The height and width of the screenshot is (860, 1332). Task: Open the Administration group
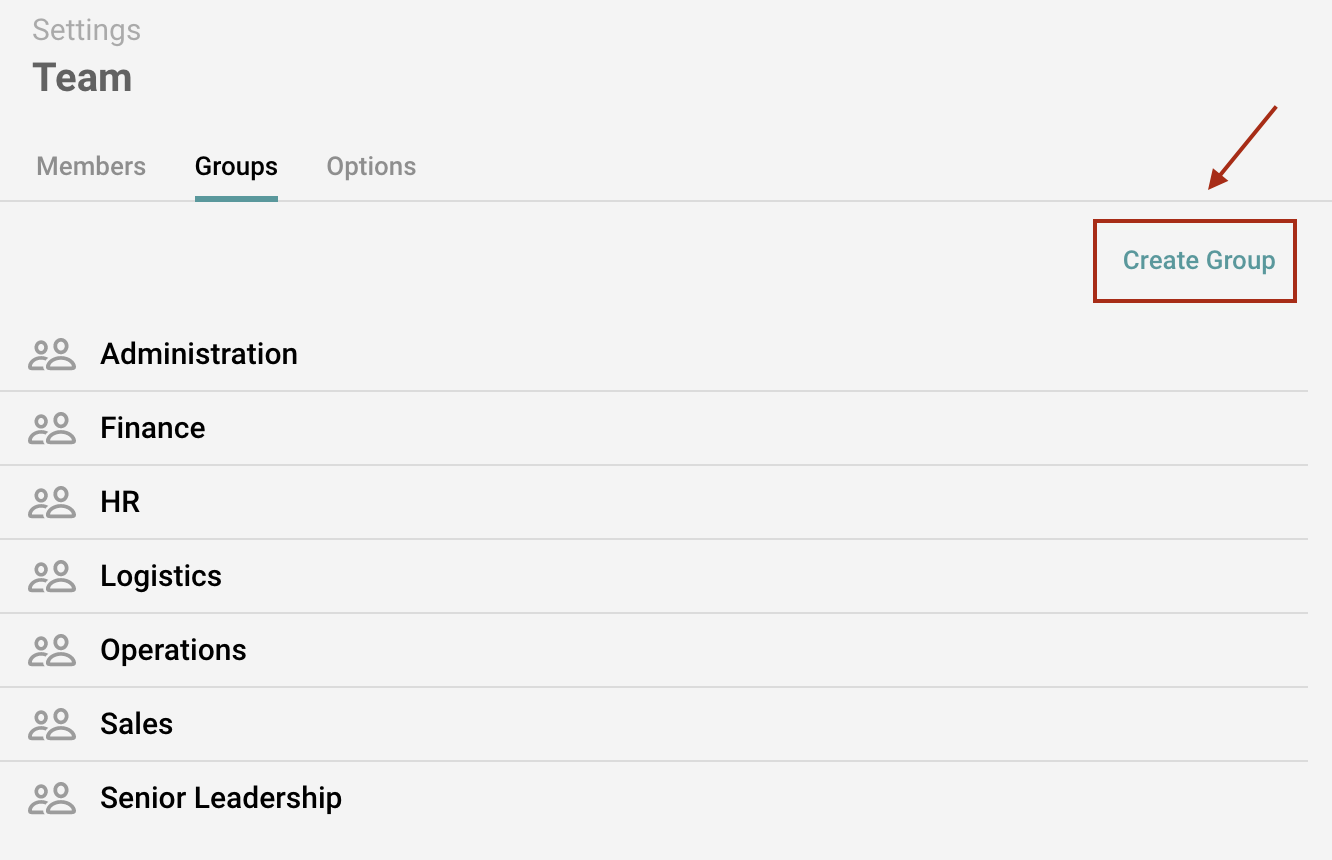[x=199, y=354]
